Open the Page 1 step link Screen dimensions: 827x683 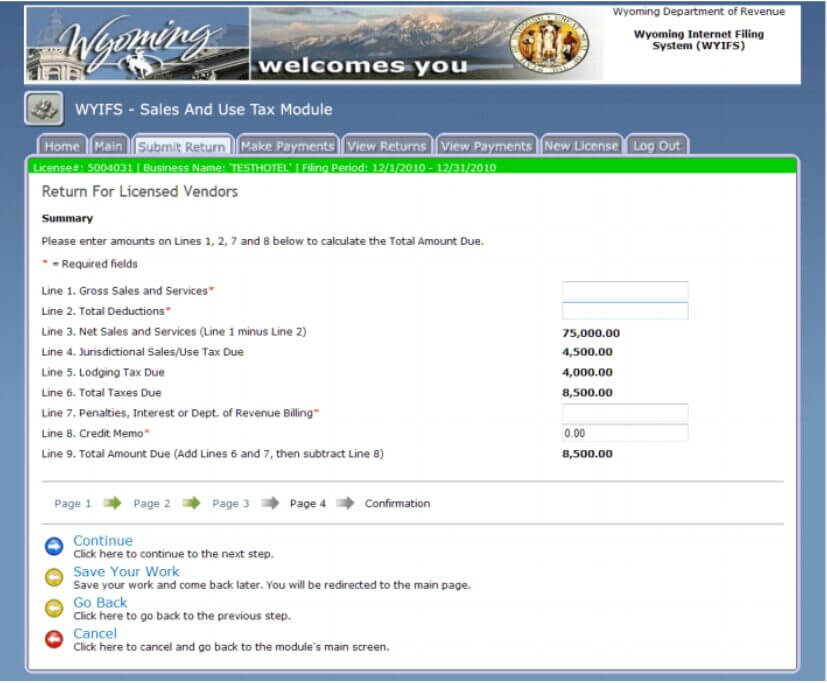coord(72,503)
